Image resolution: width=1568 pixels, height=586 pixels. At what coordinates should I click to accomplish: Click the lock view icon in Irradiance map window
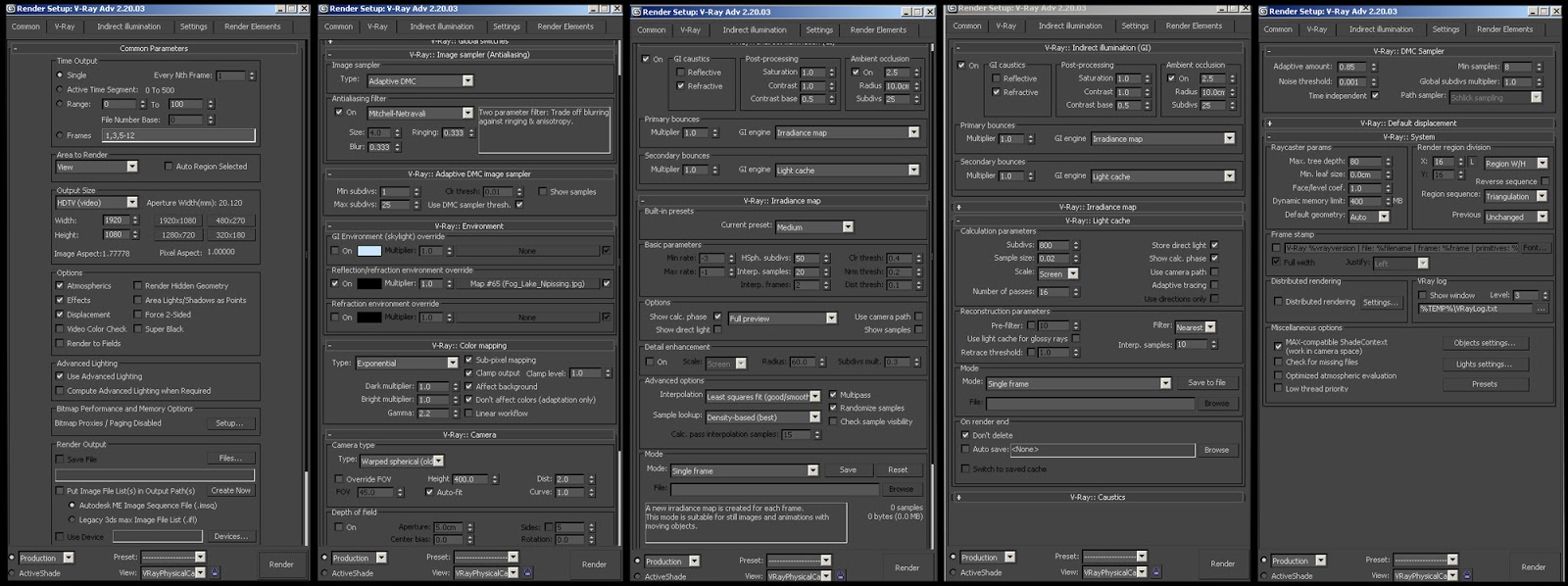[x=840, y=576]
